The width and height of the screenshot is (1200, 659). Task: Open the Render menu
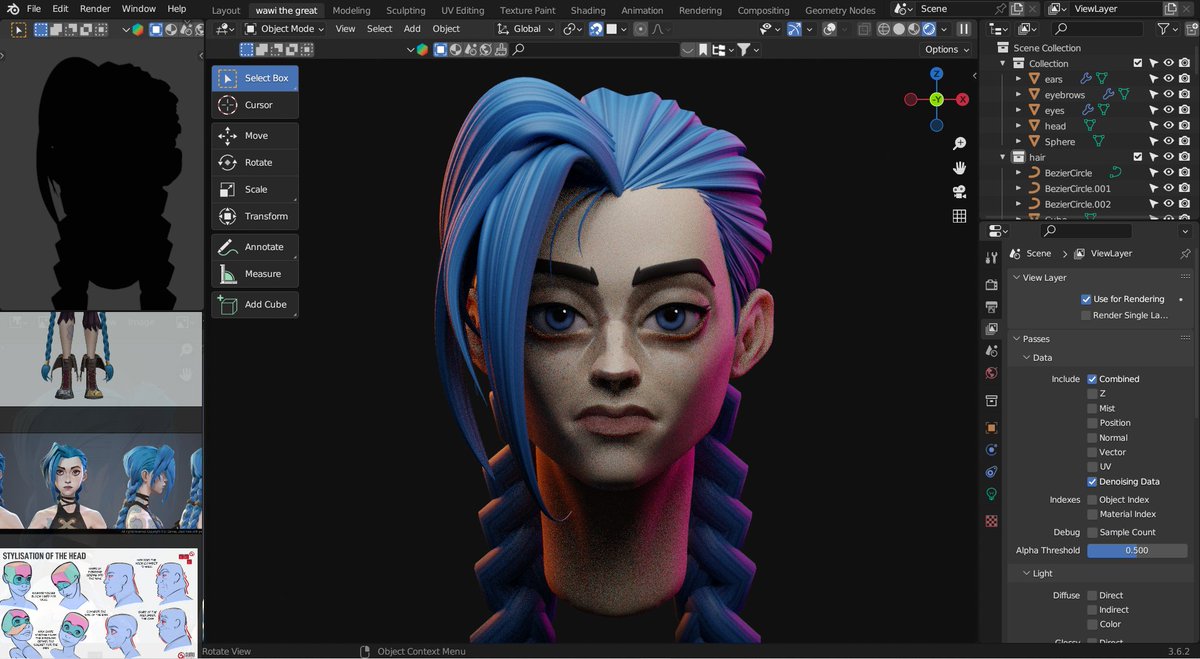tap(95, 9)
